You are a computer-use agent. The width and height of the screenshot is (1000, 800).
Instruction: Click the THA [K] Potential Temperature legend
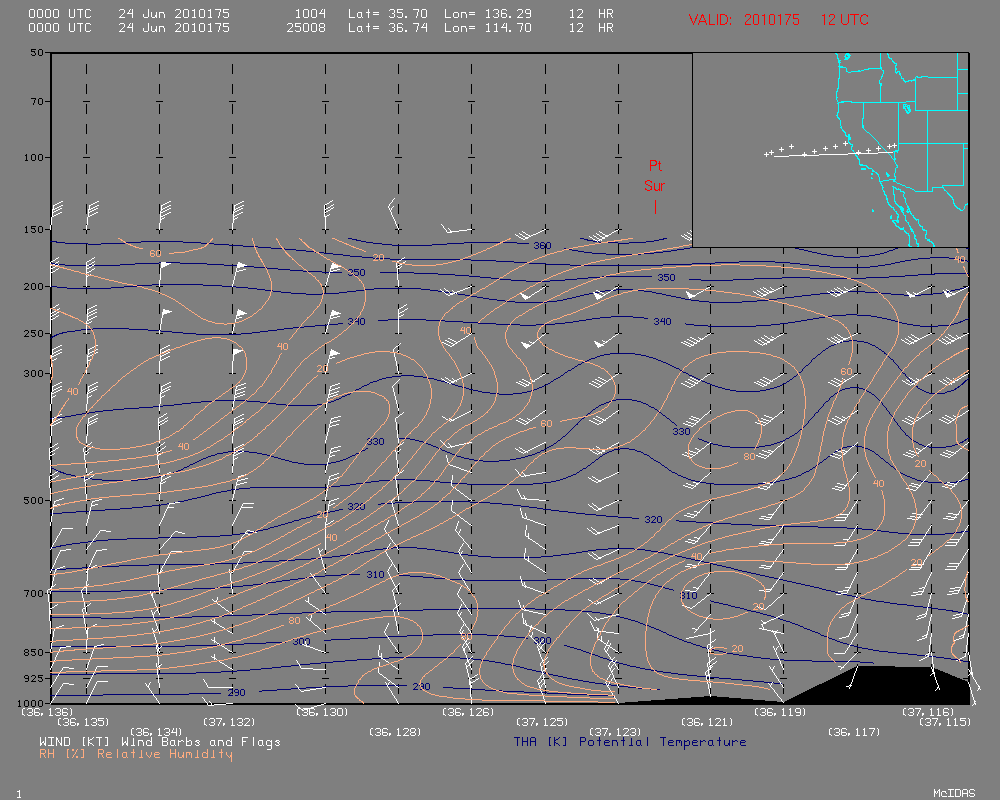[630, 742]
